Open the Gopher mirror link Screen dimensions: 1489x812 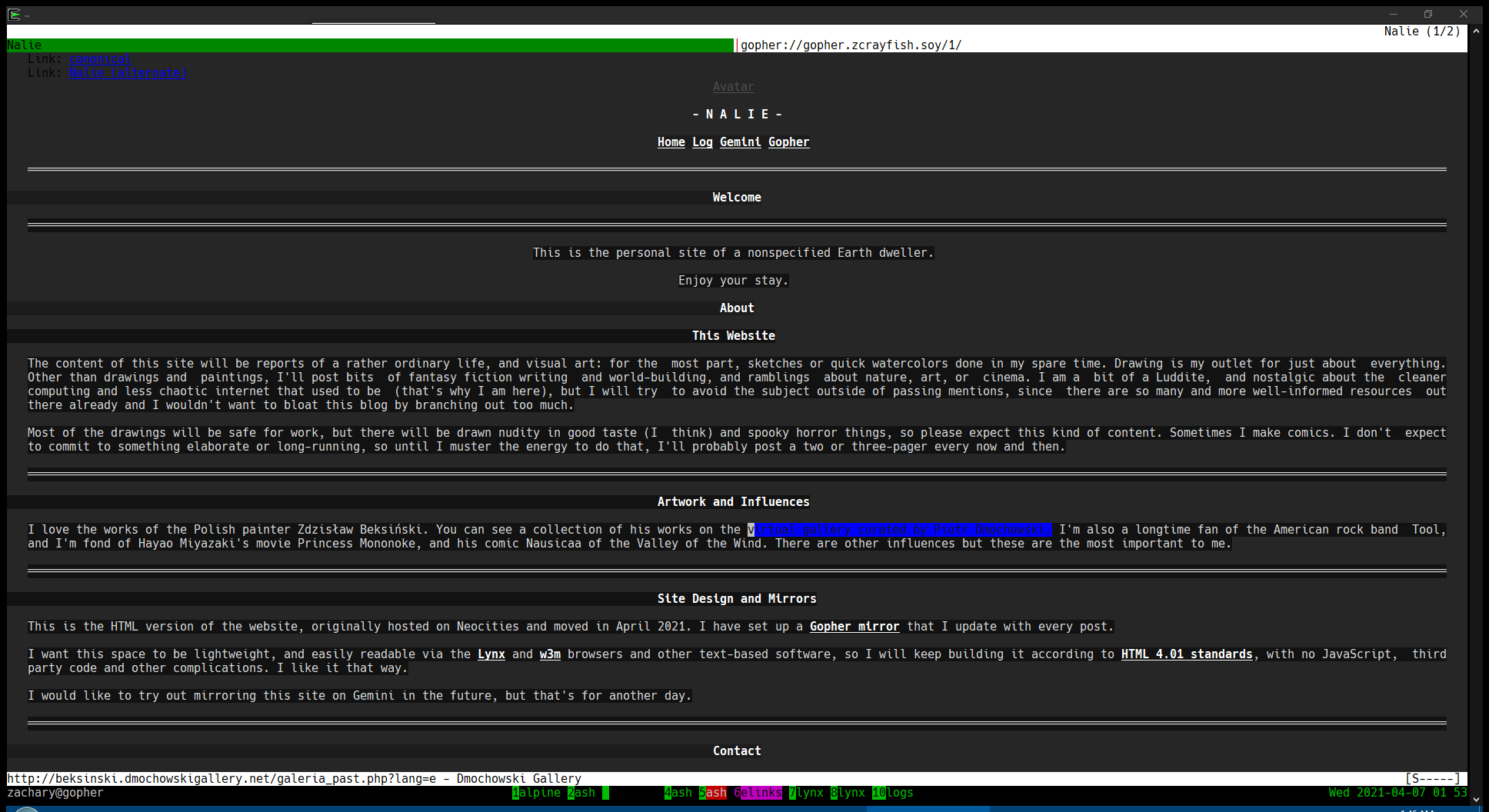click(854, 627)
